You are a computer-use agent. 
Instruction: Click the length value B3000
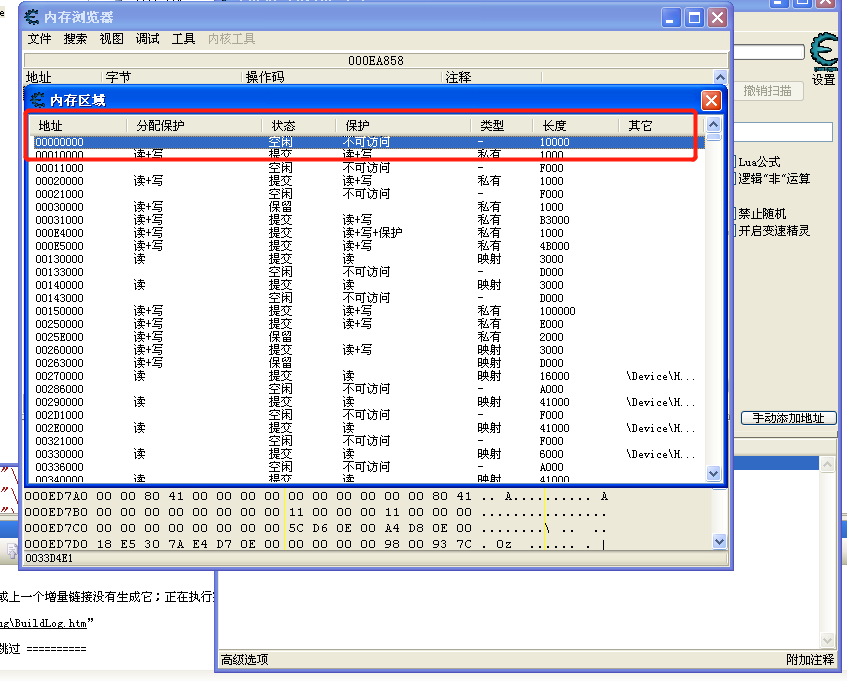[x=554, y=220]
